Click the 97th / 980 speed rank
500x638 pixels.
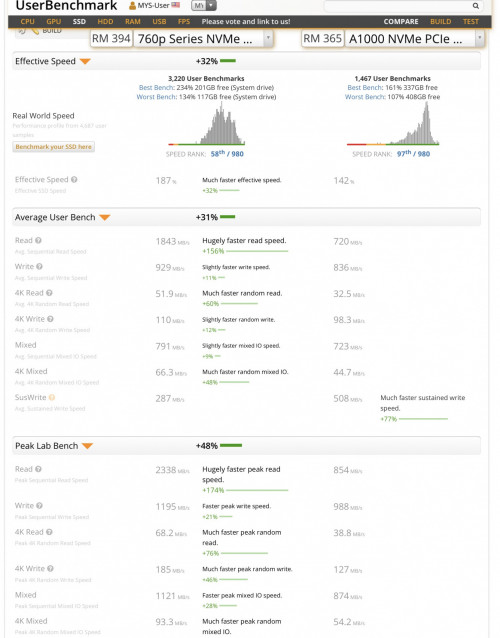(x=413, y=154)
